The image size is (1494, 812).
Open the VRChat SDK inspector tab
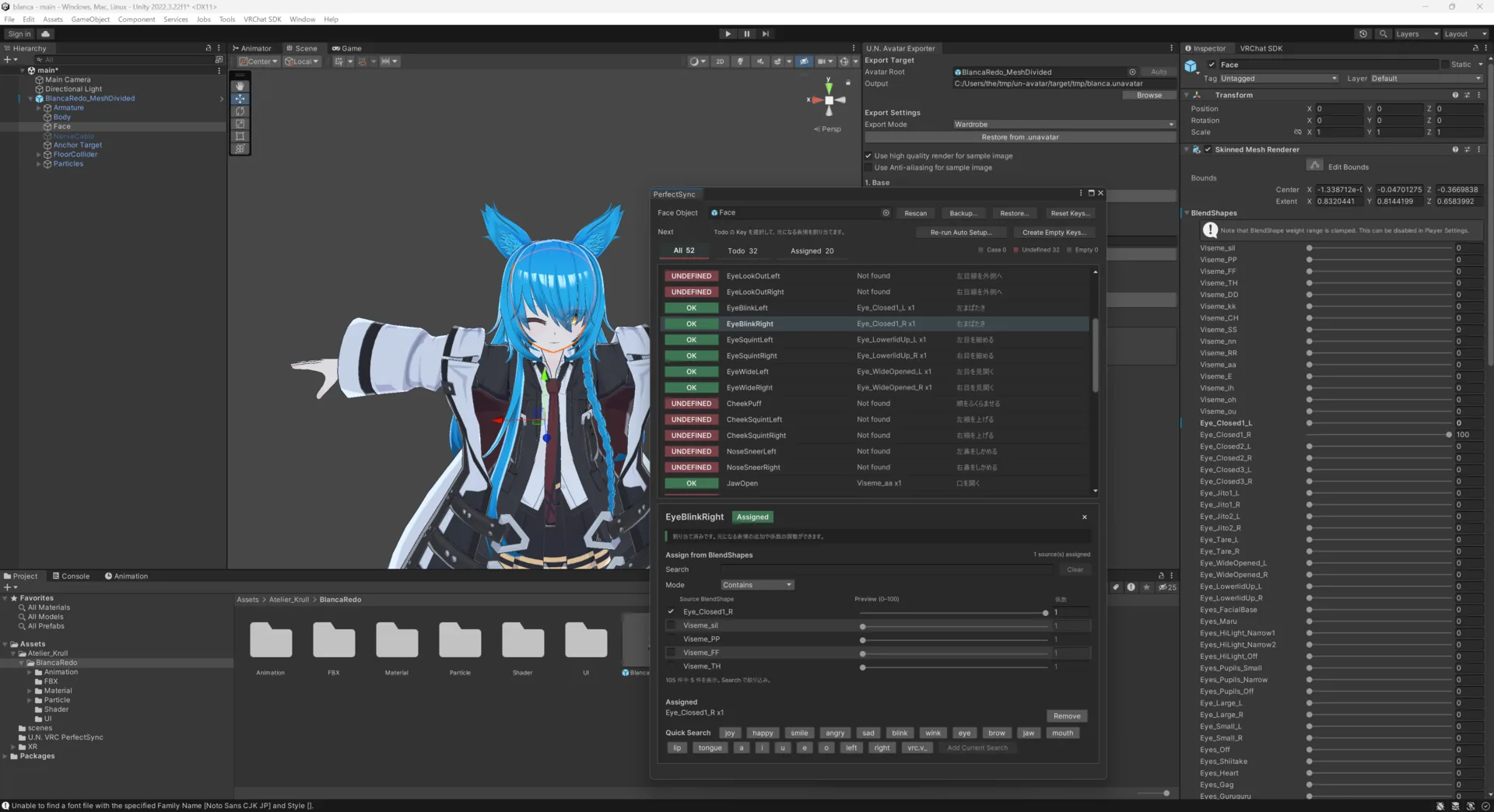1261,48
